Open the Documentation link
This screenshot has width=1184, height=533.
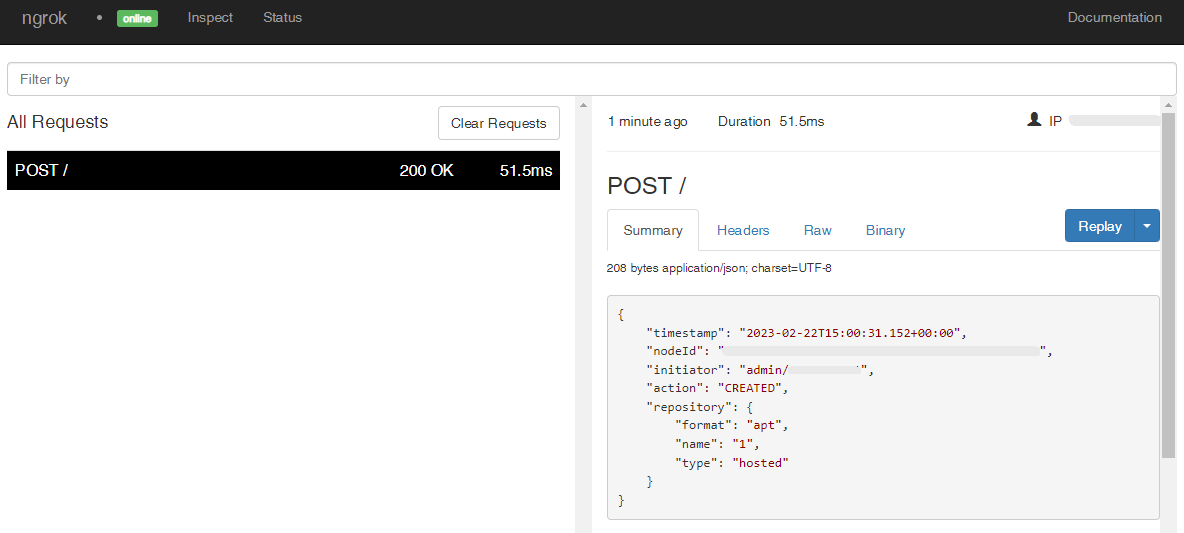(x=1115, y=17)
